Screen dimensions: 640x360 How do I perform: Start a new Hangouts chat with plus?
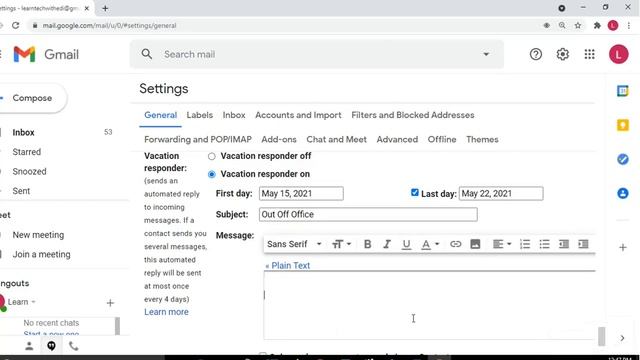(x=110, y=303)
